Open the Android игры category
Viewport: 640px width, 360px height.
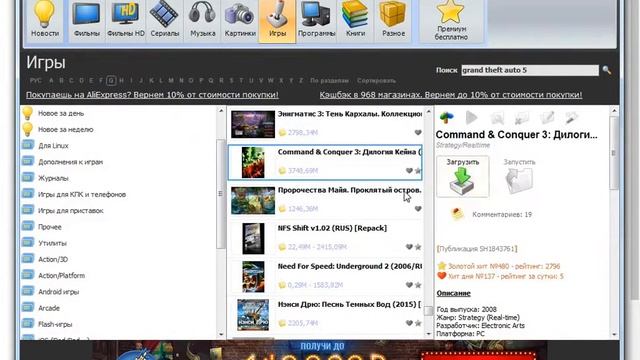58,292
